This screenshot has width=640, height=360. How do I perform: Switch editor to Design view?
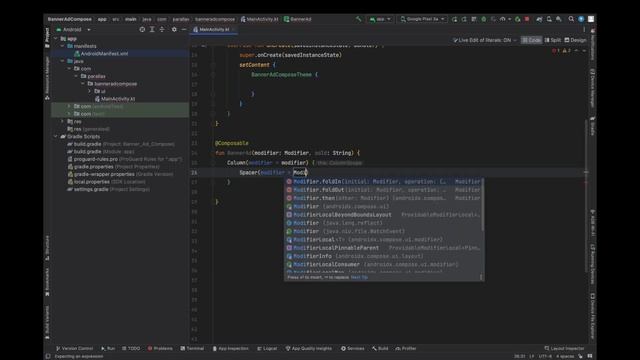575,40
